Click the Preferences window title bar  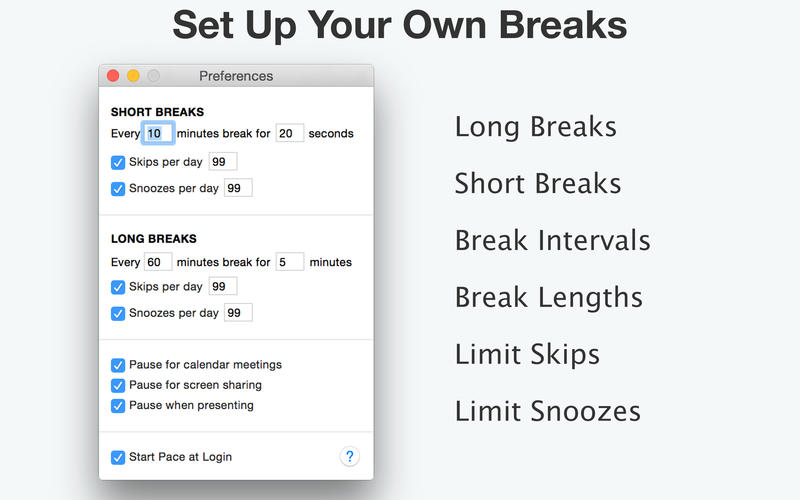pos(236,76)
